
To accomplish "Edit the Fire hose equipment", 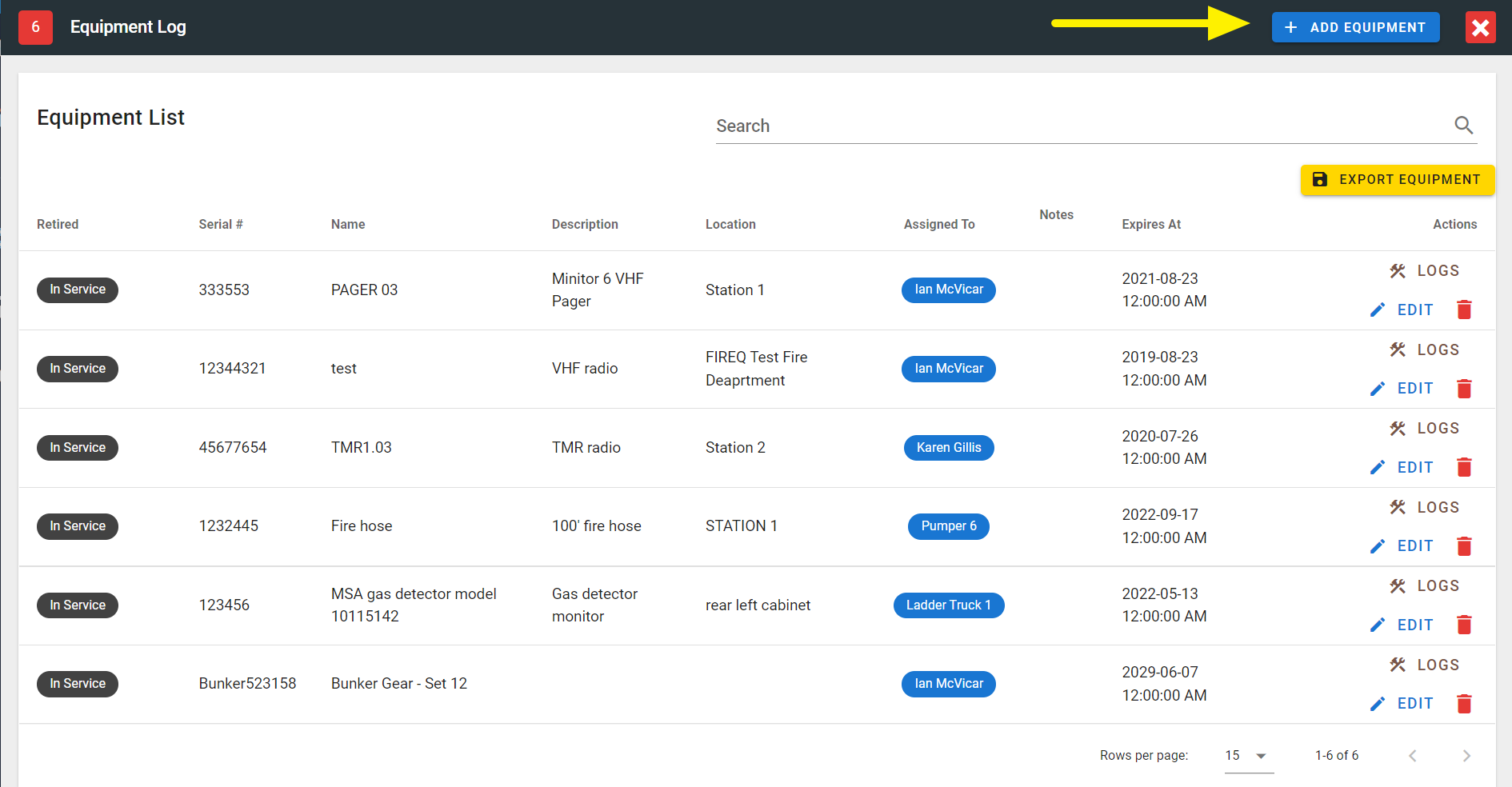I will tap(1402, 546).
